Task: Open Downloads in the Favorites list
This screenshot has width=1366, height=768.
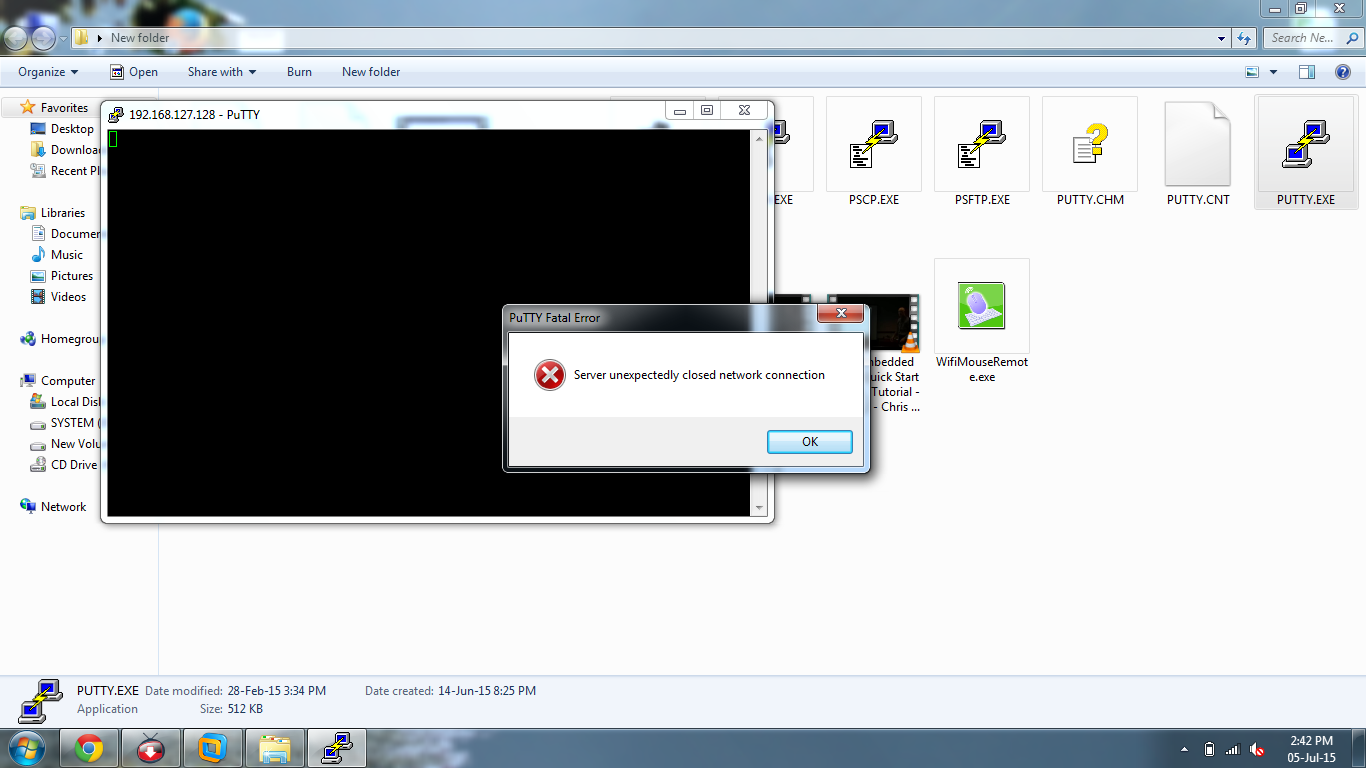Action: tap(66, 150)
